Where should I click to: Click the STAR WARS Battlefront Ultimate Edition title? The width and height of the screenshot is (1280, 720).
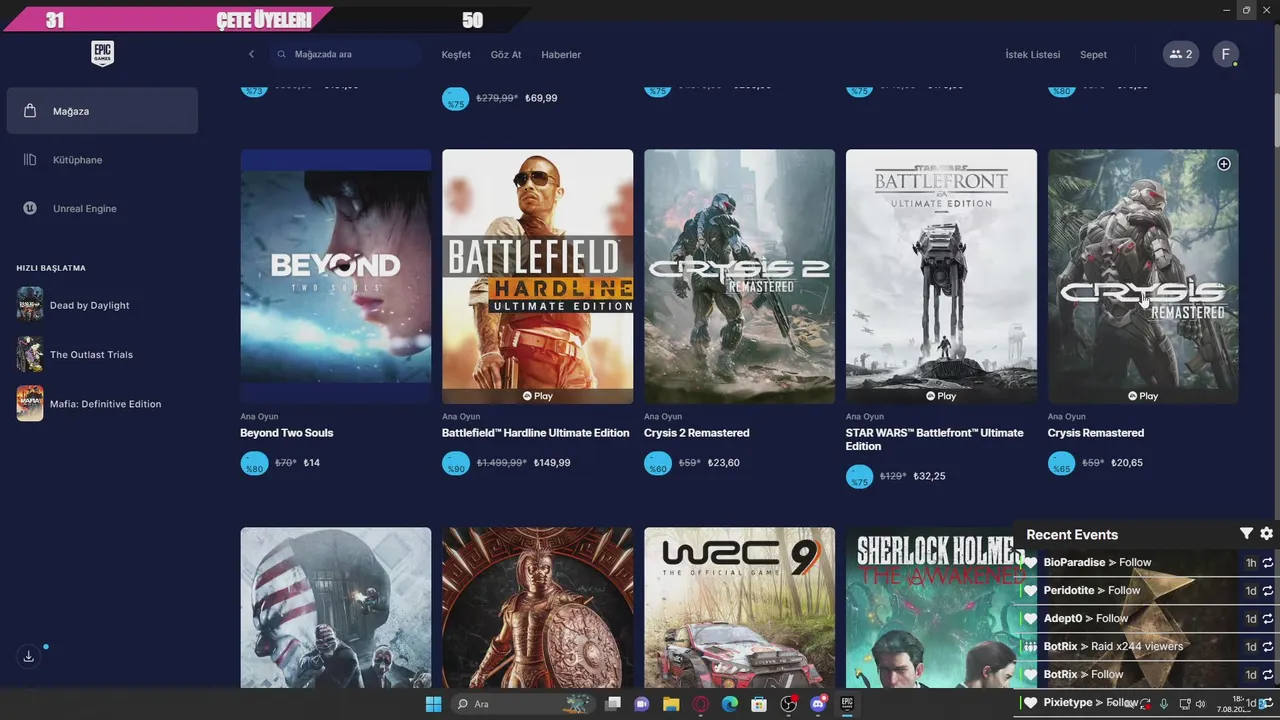935,440
